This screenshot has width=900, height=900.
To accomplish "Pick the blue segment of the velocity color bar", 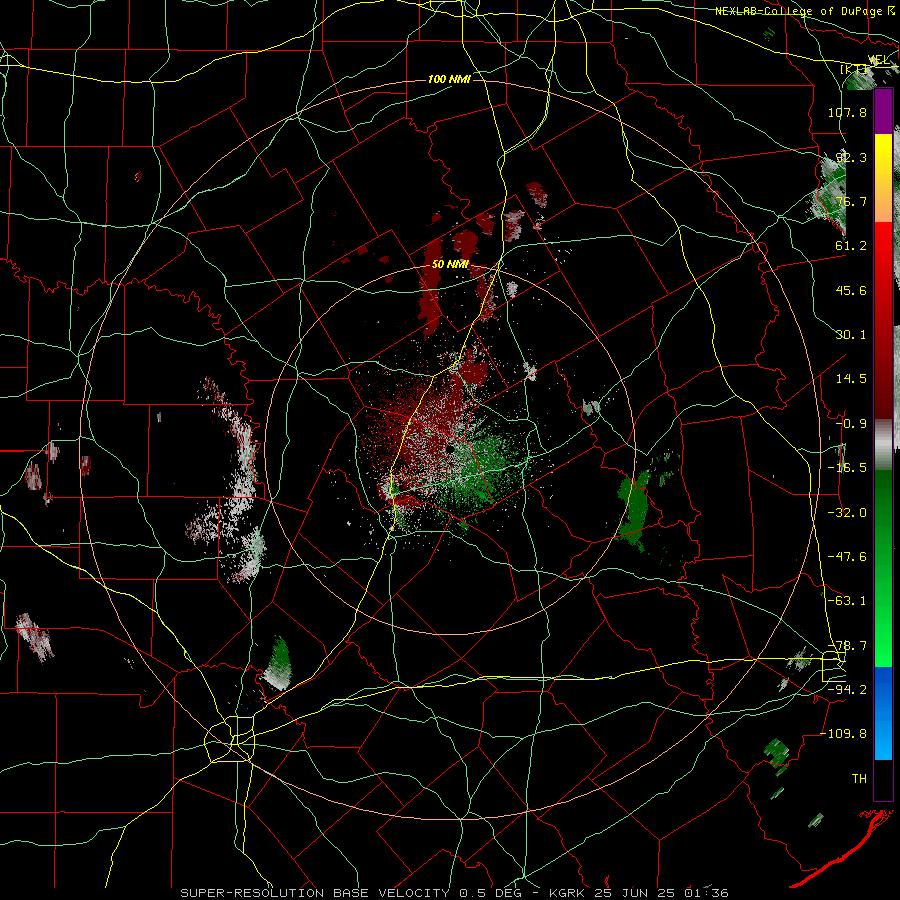I will (883, 713).
